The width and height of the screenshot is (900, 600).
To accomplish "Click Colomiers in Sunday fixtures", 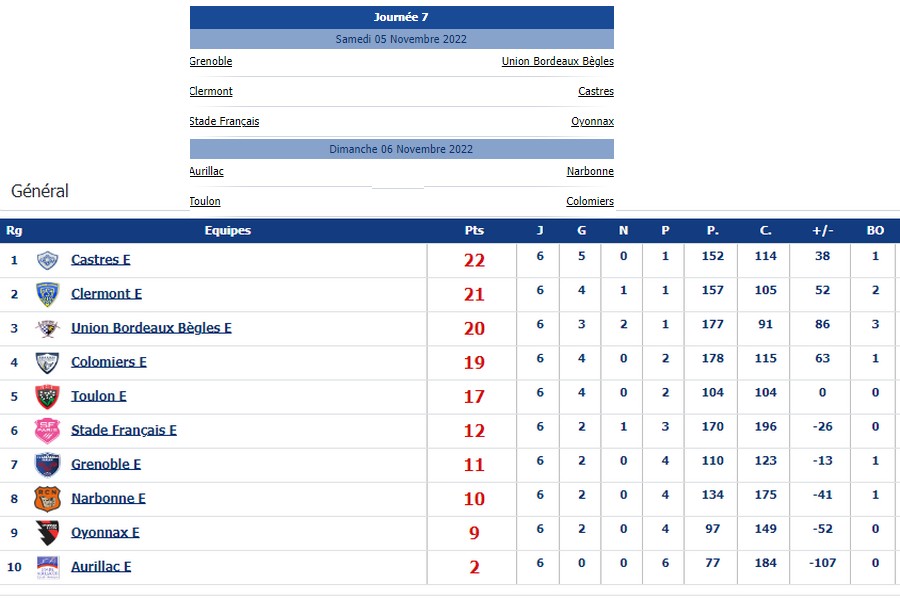I will click(x=590, y=201).
